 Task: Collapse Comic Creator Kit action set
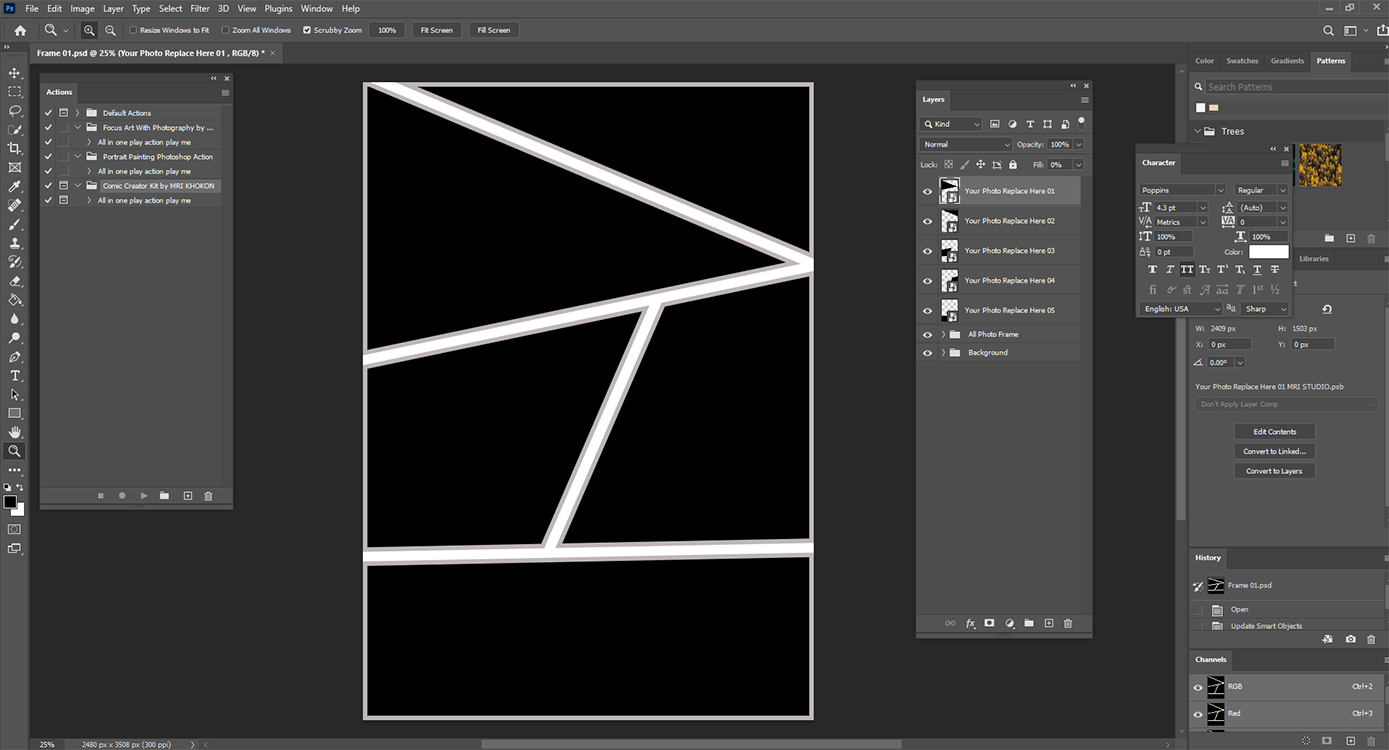77,186
